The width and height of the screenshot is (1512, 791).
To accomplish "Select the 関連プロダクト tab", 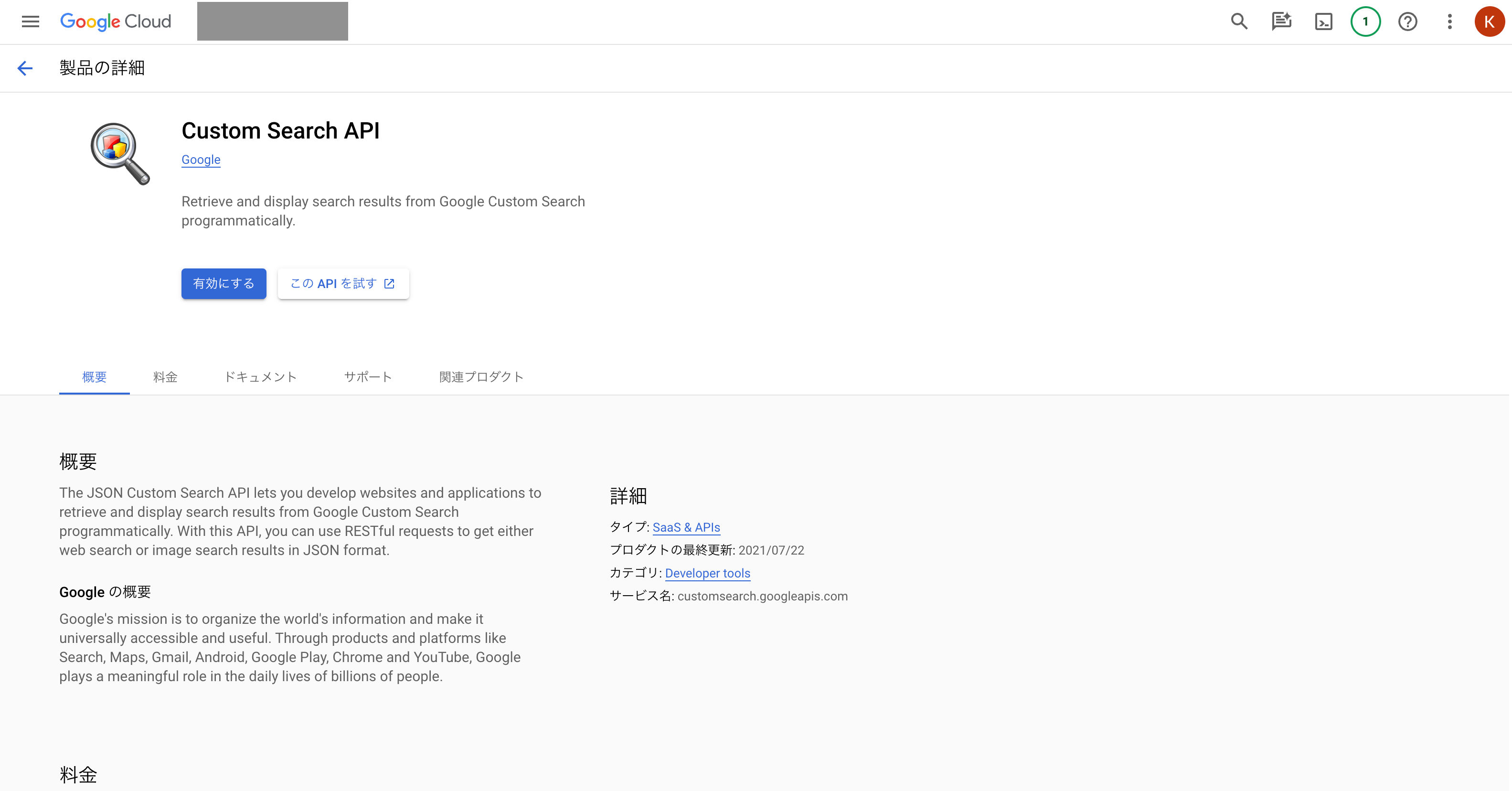I will click(481, 376).
